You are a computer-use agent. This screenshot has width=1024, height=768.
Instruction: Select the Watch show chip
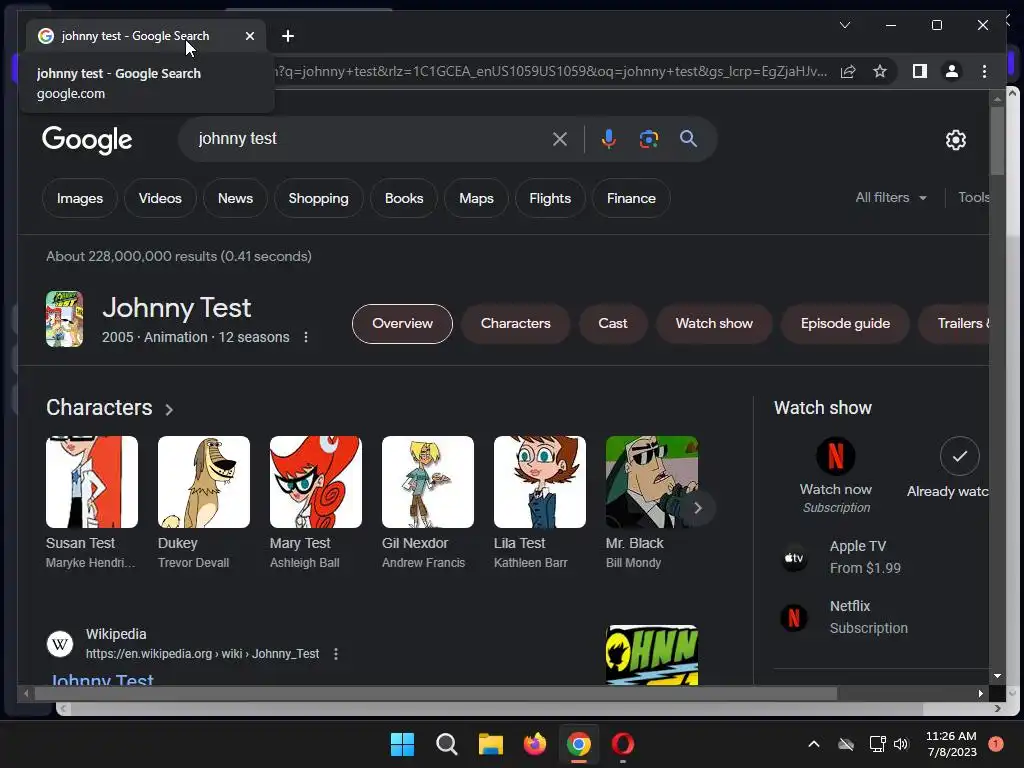point(714,323)
